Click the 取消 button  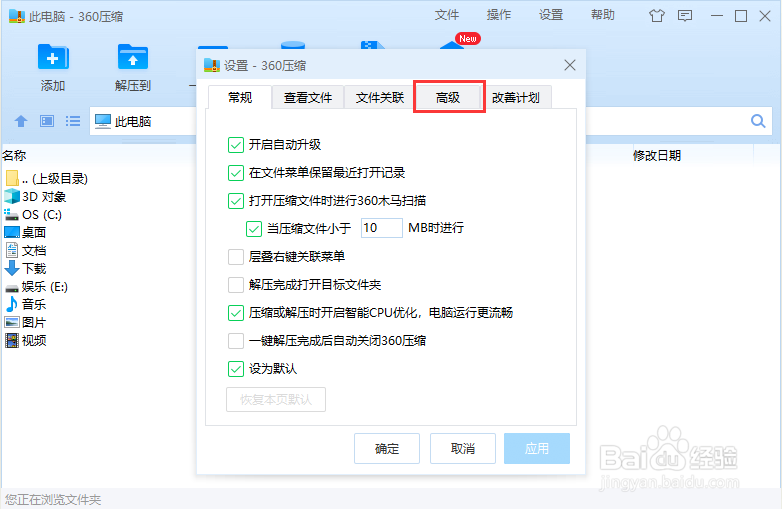point(463,448)
